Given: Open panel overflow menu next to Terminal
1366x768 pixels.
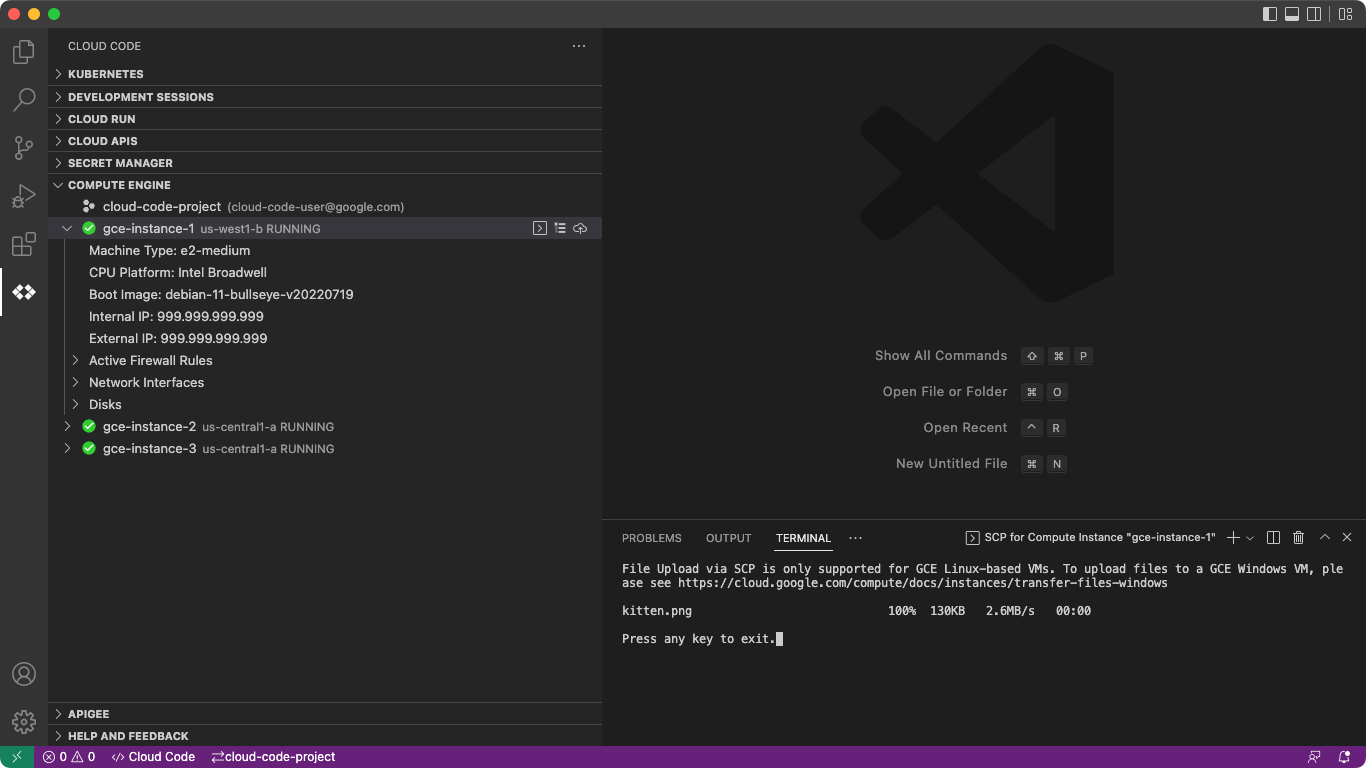Looking at the screenshot, I should click(x=855, y=538).
